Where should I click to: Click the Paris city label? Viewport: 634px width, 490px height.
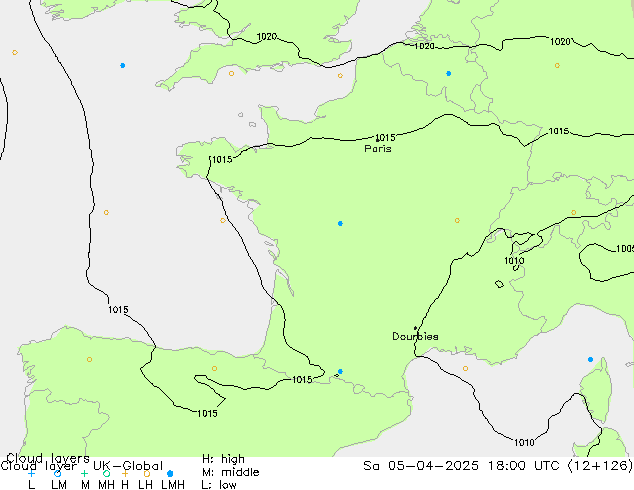tap(378, 149)
